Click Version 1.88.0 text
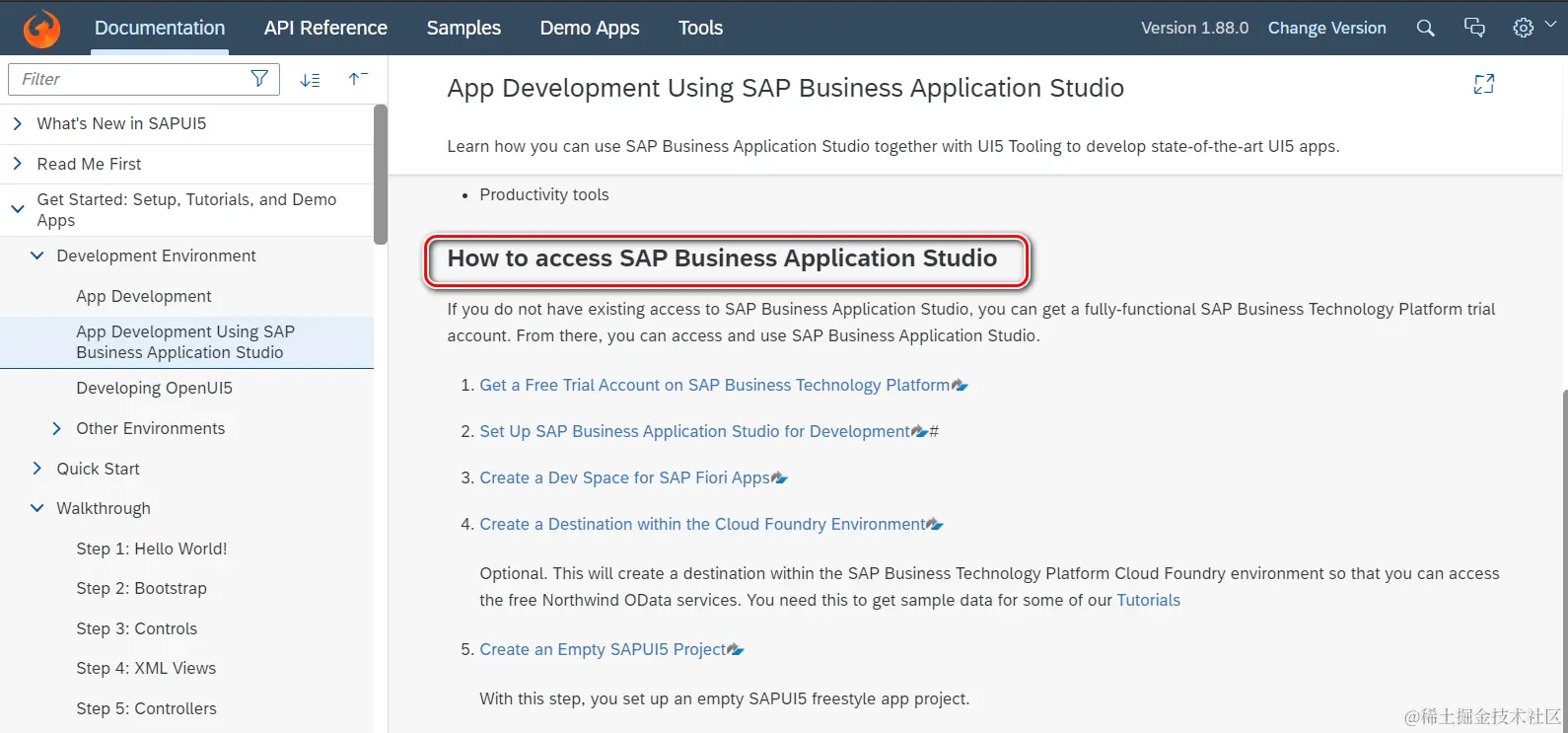 click(x=1194, y=28)
